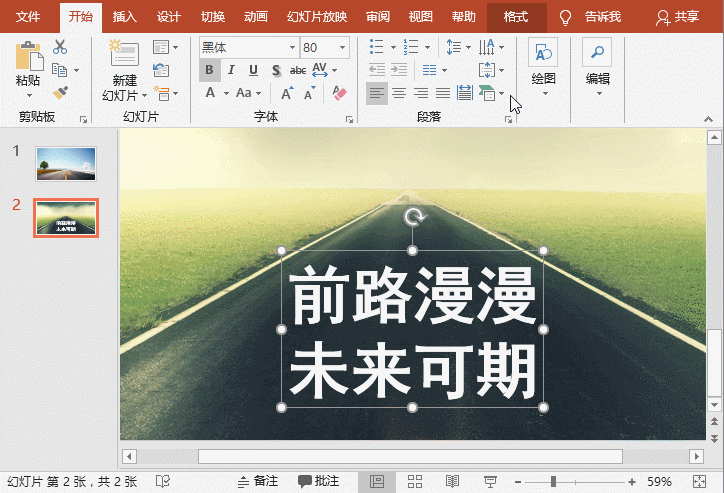Switch to the Design tab
This screenshot has width=724, height=493.
168,17
